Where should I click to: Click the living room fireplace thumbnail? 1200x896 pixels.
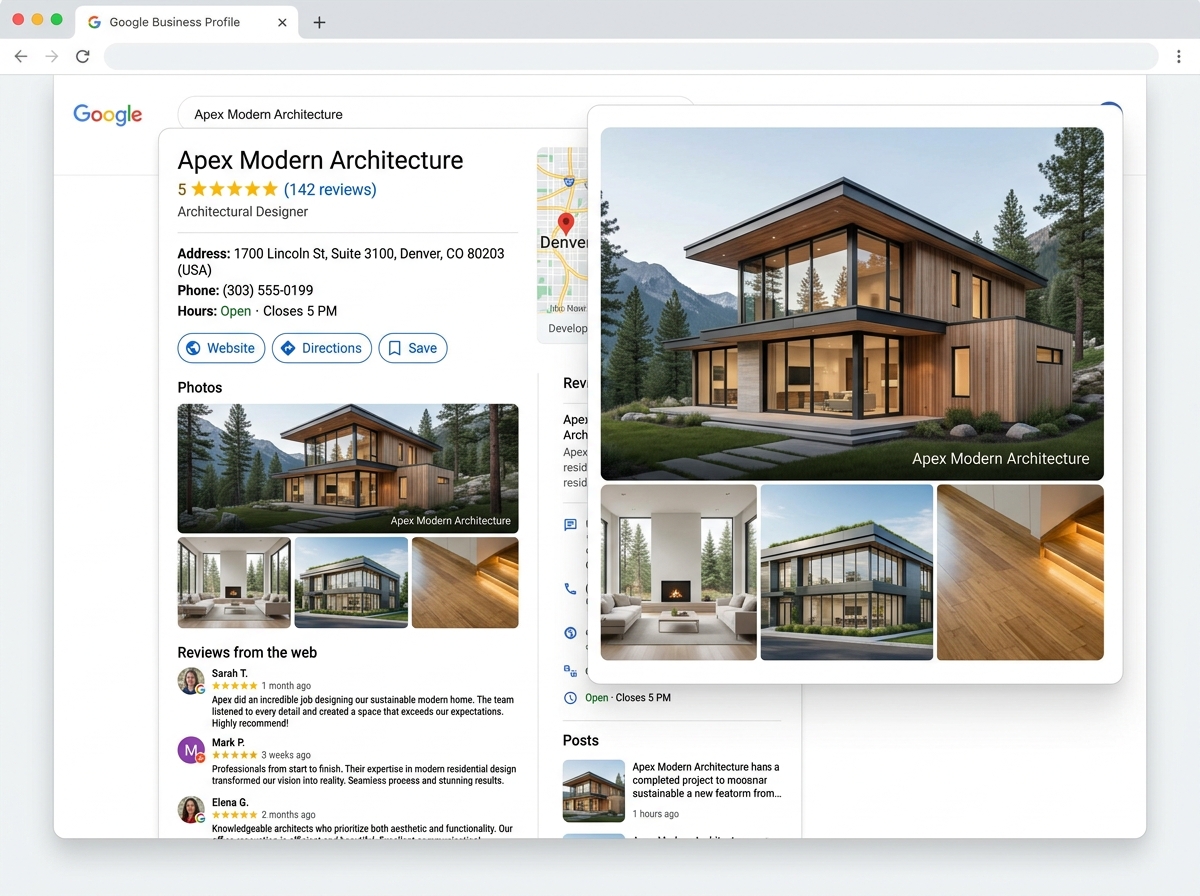click(x=678, y=572)
